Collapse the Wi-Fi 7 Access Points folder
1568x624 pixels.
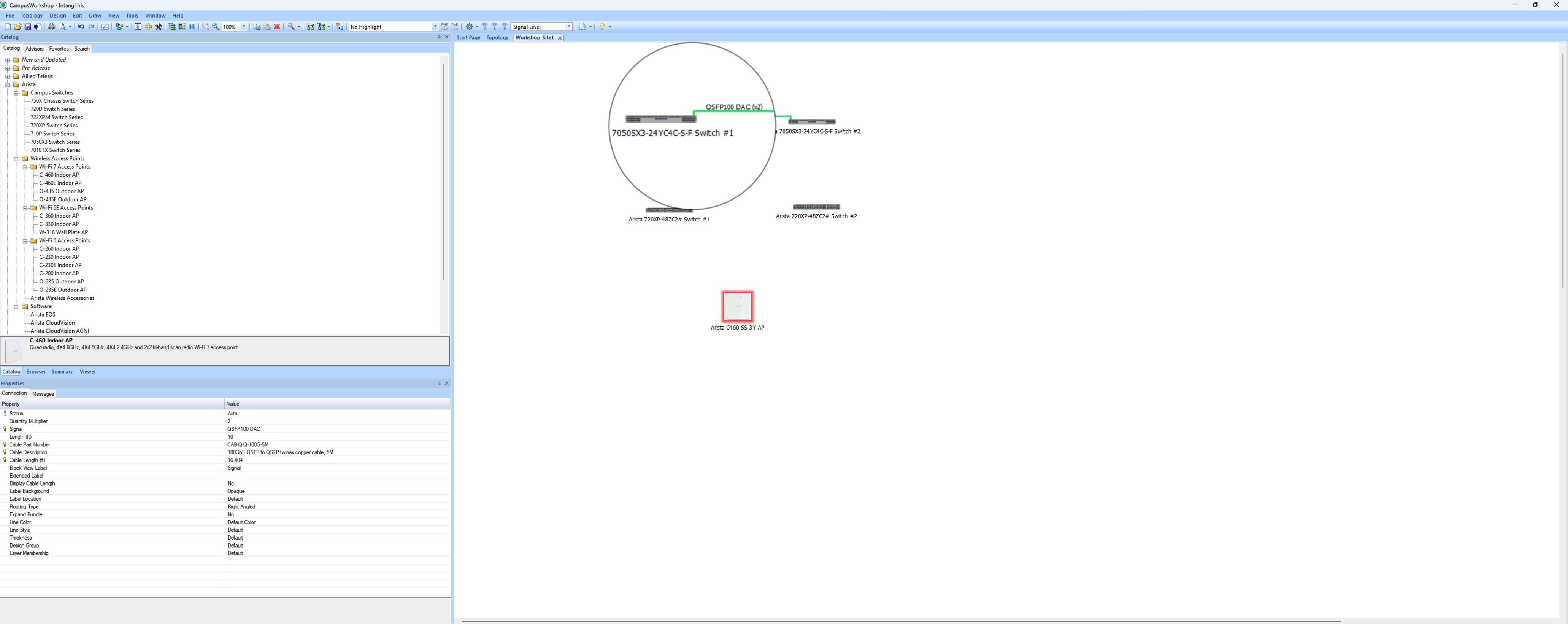(25, 166)
